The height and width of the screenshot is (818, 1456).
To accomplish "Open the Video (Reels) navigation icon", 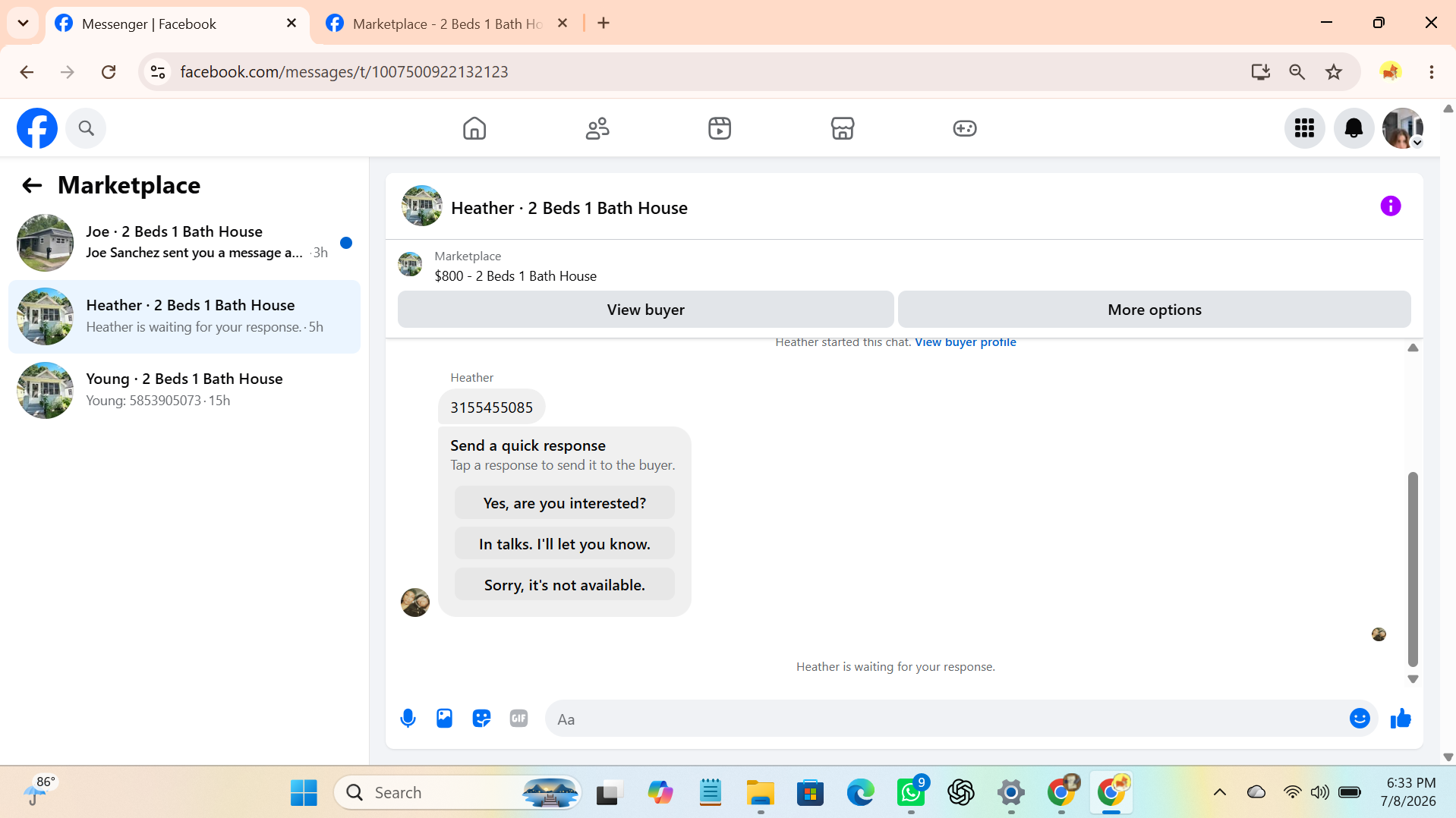I will pos(720,128).
